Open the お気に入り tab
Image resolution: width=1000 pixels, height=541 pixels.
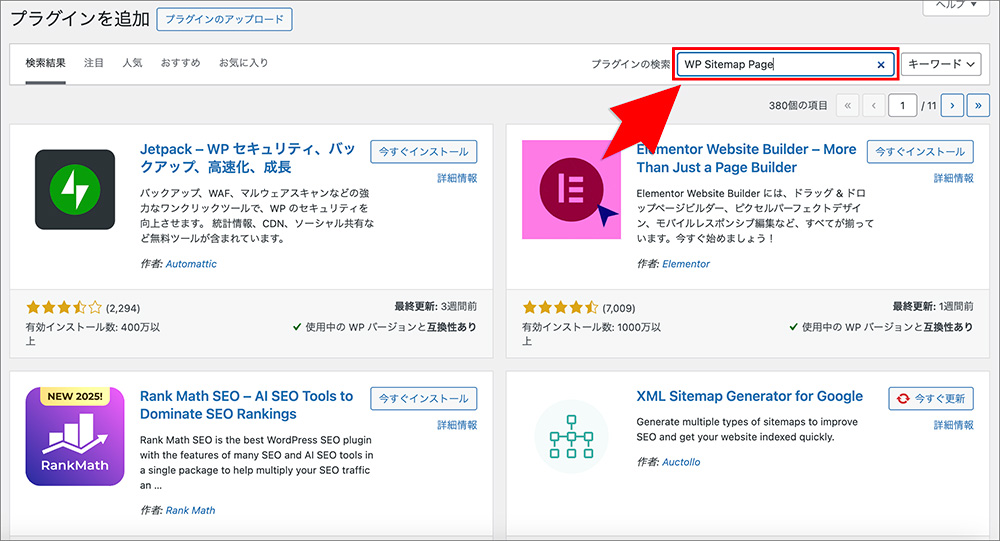pyautogui.click(x=244, y=63)
